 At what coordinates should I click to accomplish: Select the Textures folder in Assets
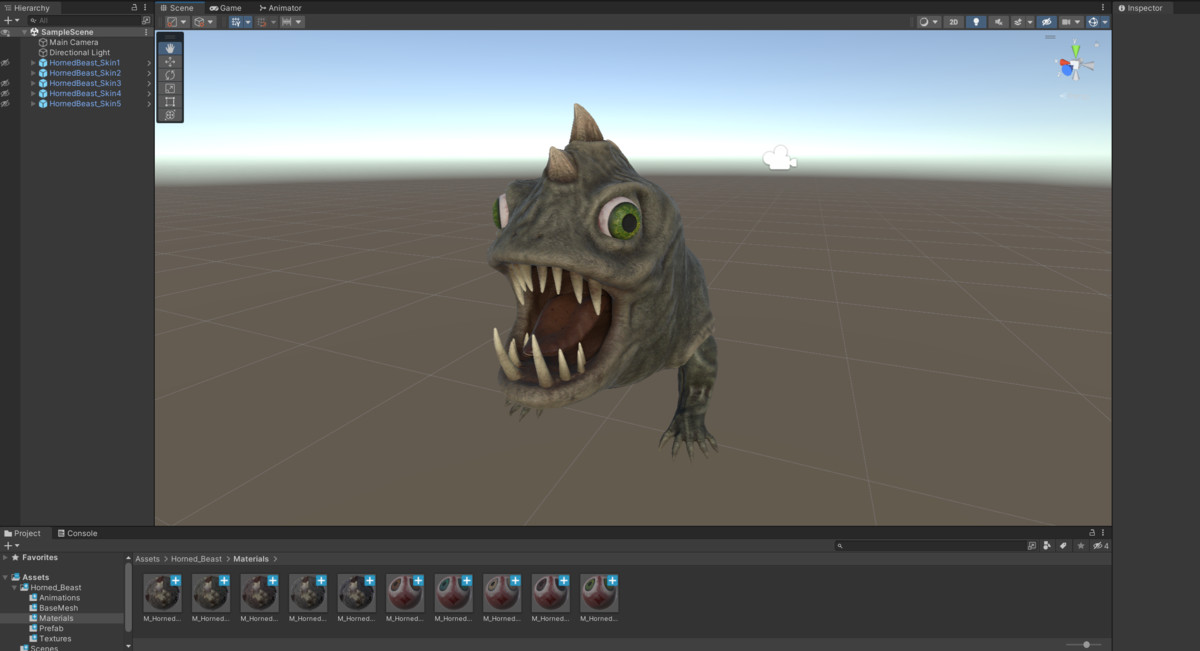[x=55, y=638]
